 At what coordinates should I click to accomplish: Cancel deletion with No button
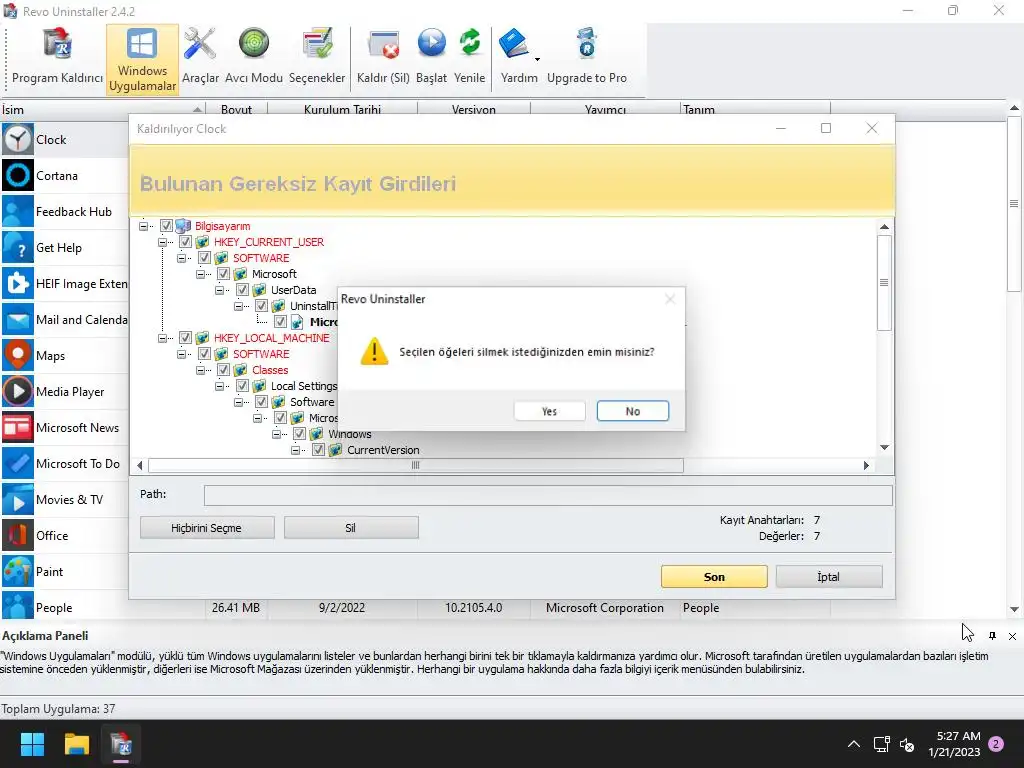pyautogui.click(x=632, y=411)
